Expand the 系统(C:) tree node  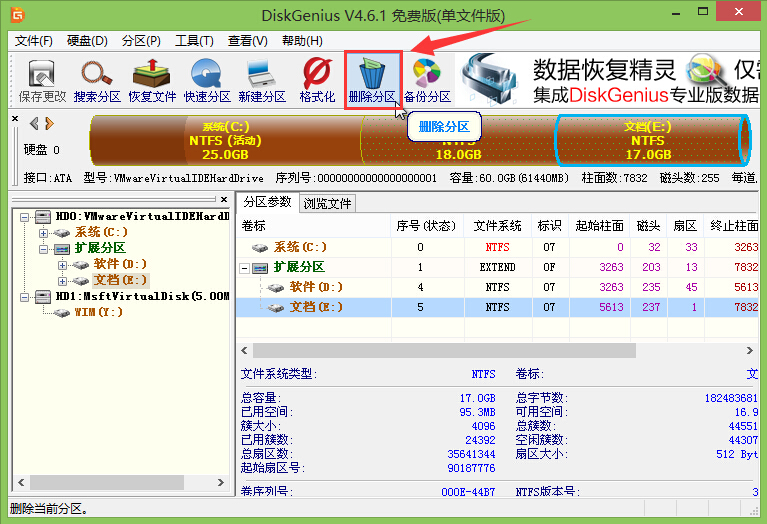point(43,233)
